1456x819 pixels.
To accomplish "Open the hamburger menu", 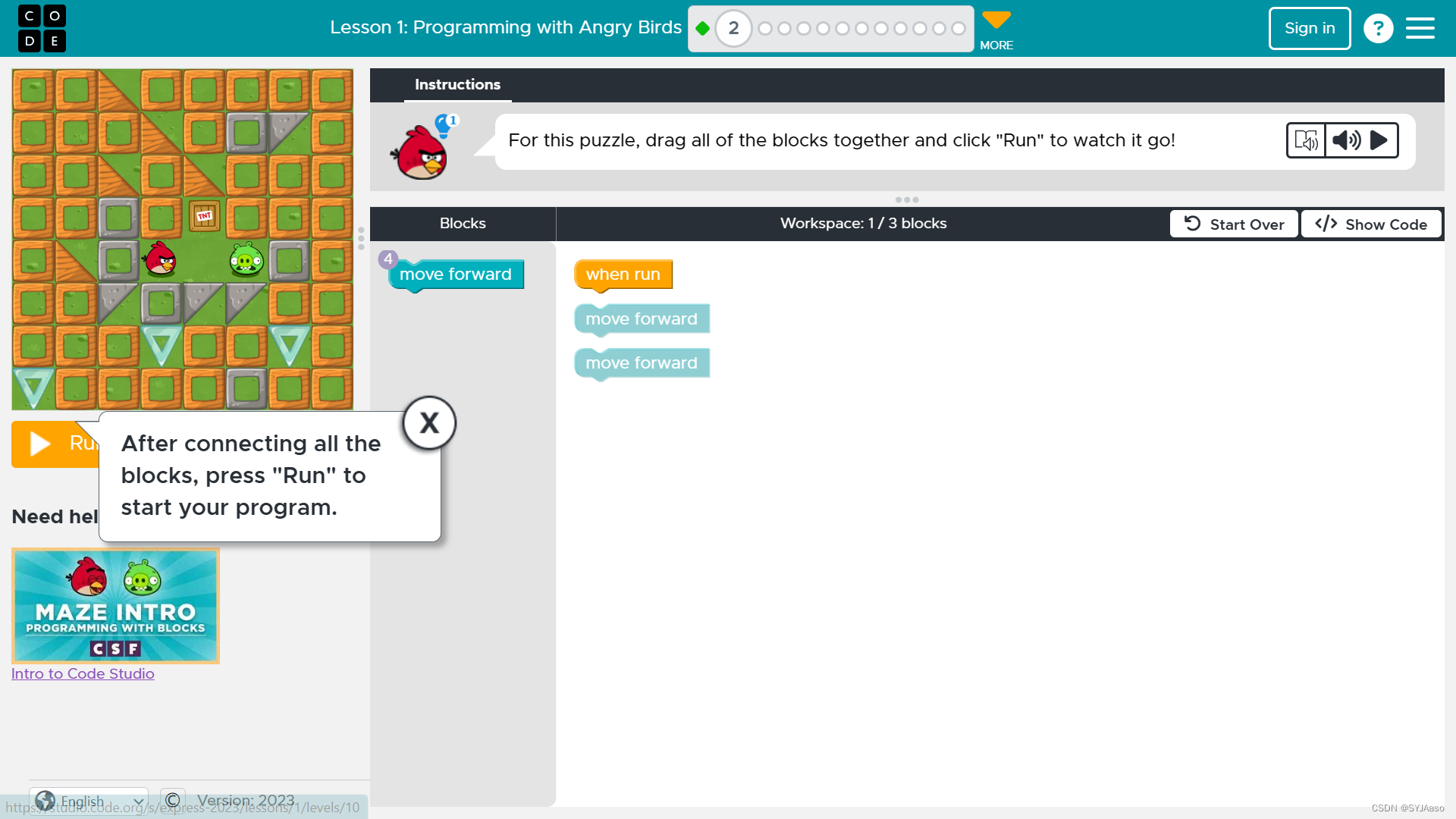I will click(1420, 29).
